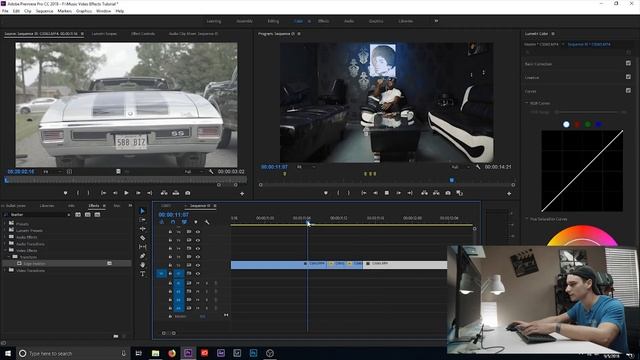Export frame from Source monitor

click(187, 193)
